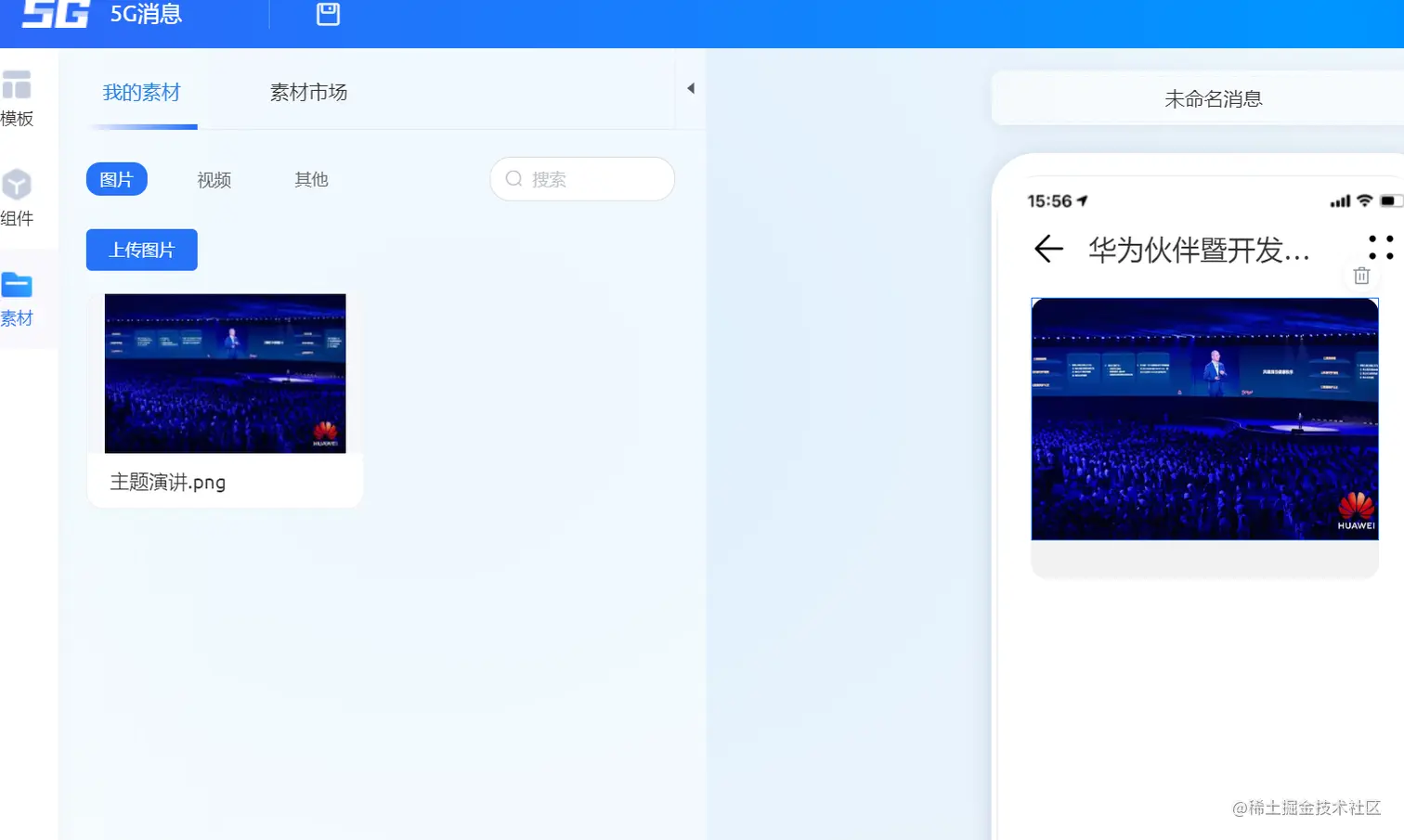Click the 主题演讲.png file name
1404x840 pixels.
click(x=168, y=482)
